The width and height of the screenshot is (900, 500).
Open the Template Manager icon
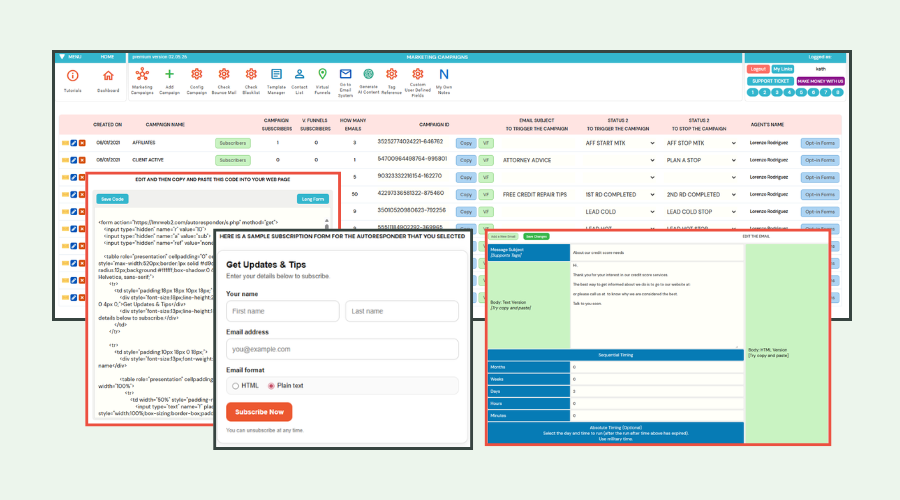pyautogui.click(x=276, y=74)
